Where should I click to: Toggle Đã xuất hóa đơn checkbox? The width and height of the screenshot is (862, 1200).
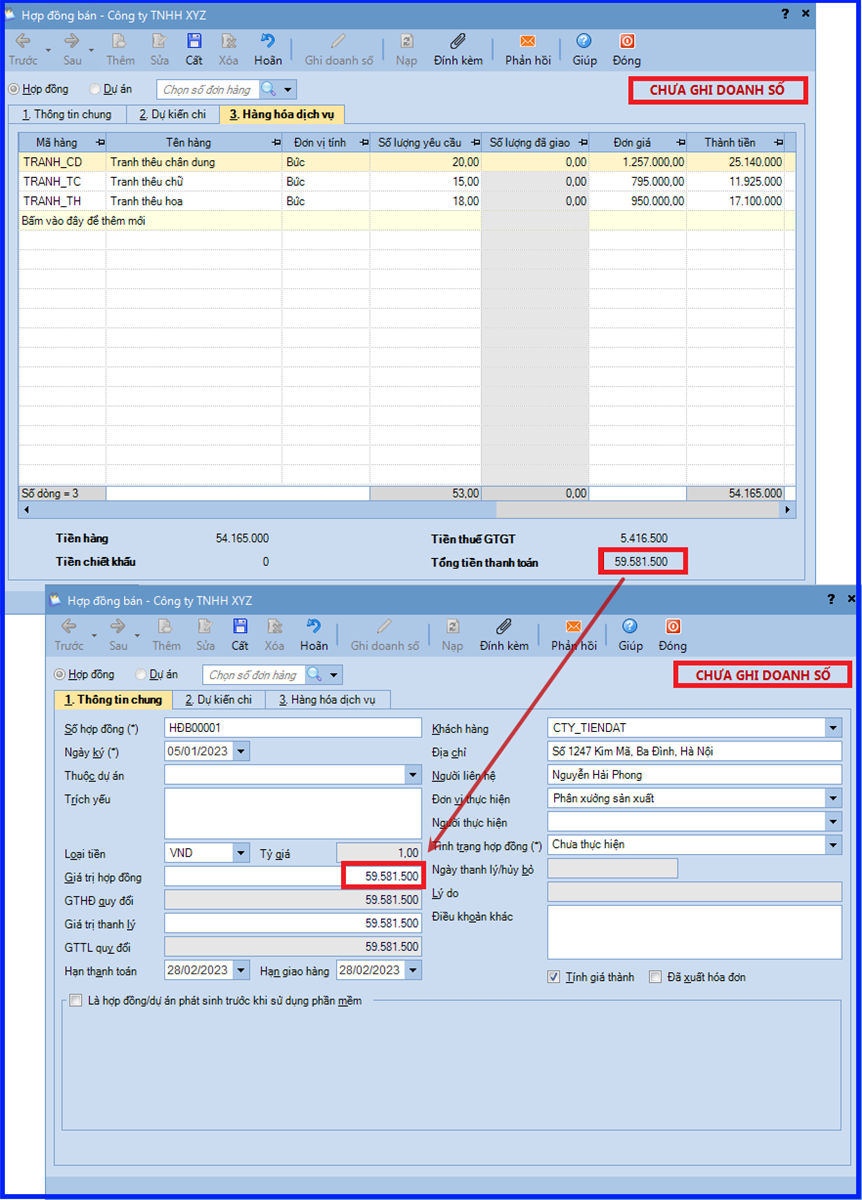pos(656,977)
